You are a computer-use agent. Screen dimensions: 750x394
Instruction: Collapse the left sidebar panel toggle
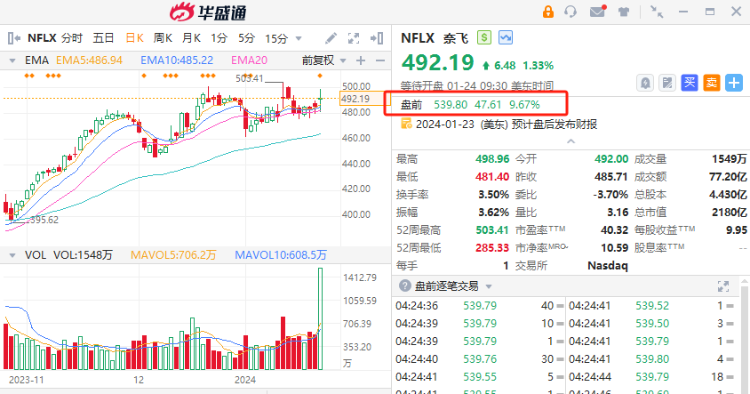coord(14,38)
